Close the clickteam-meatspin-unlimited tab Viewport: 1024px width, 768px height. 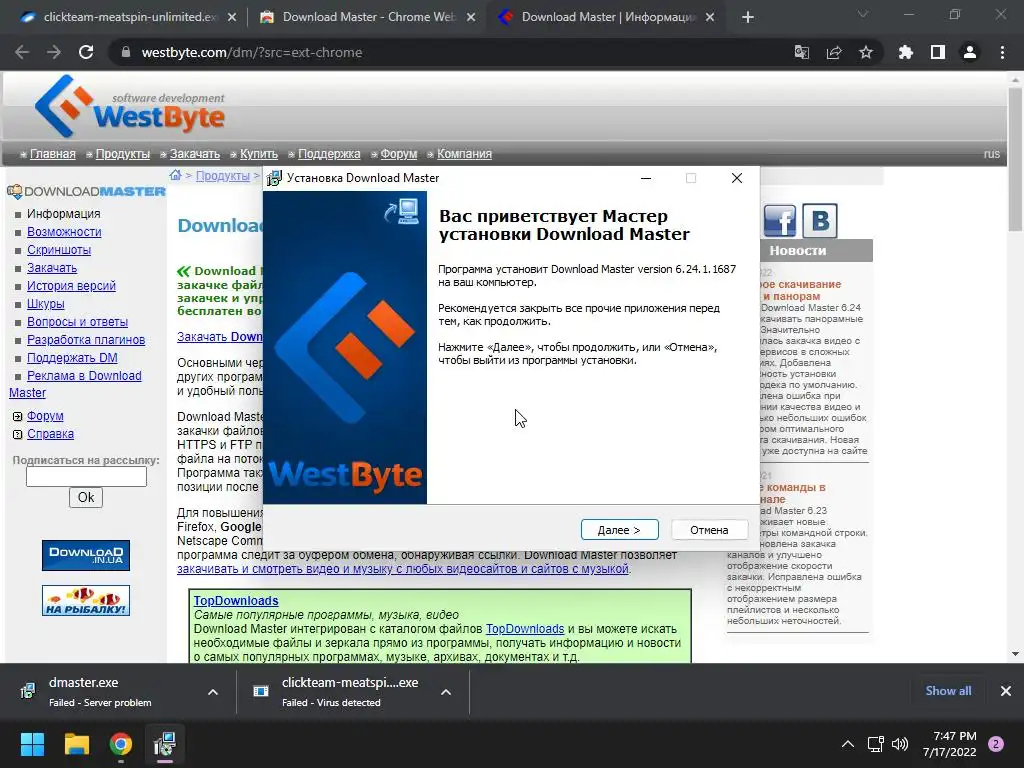click(x=232, y=18)
